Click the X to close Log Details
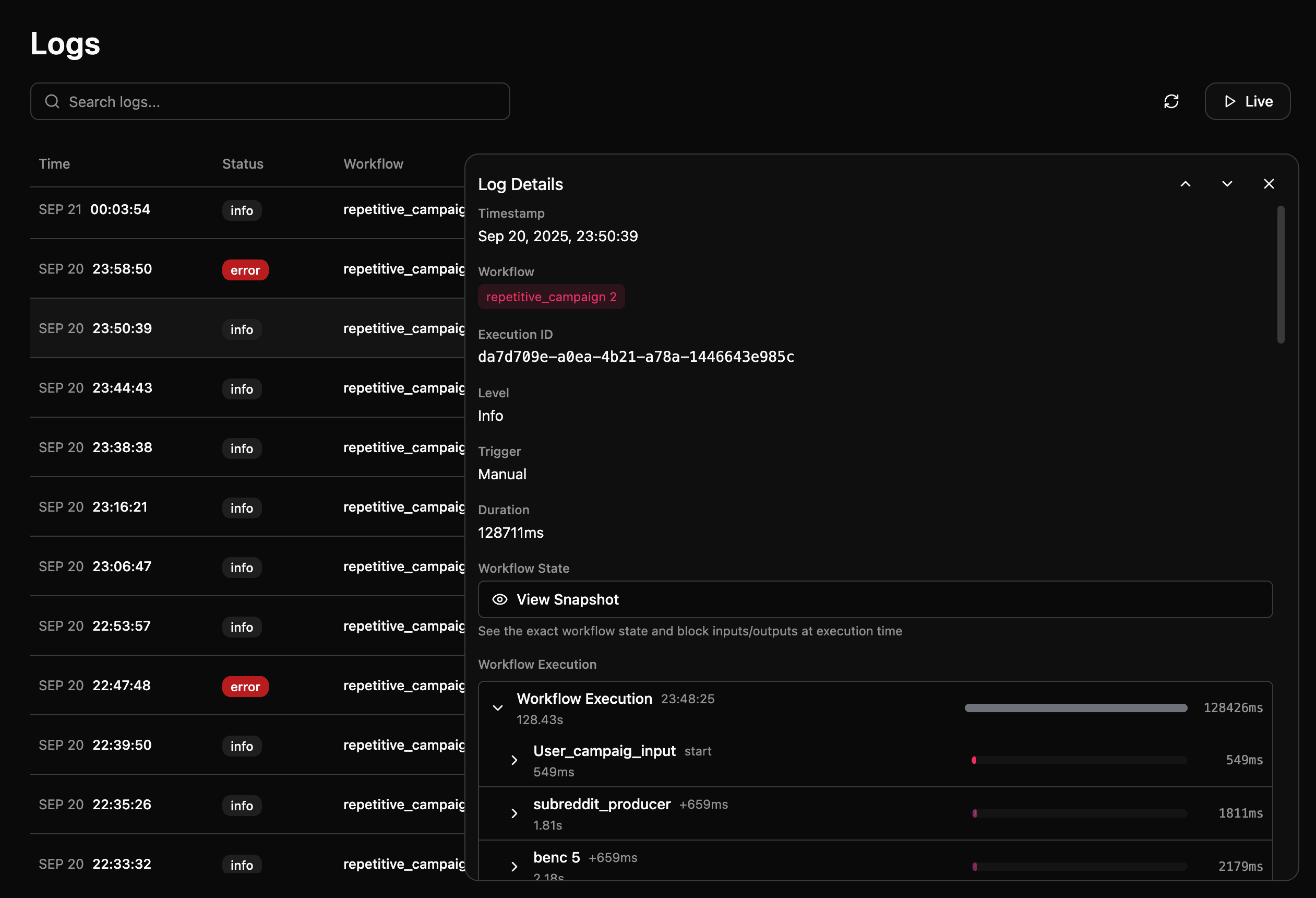 coord(1269,184)
